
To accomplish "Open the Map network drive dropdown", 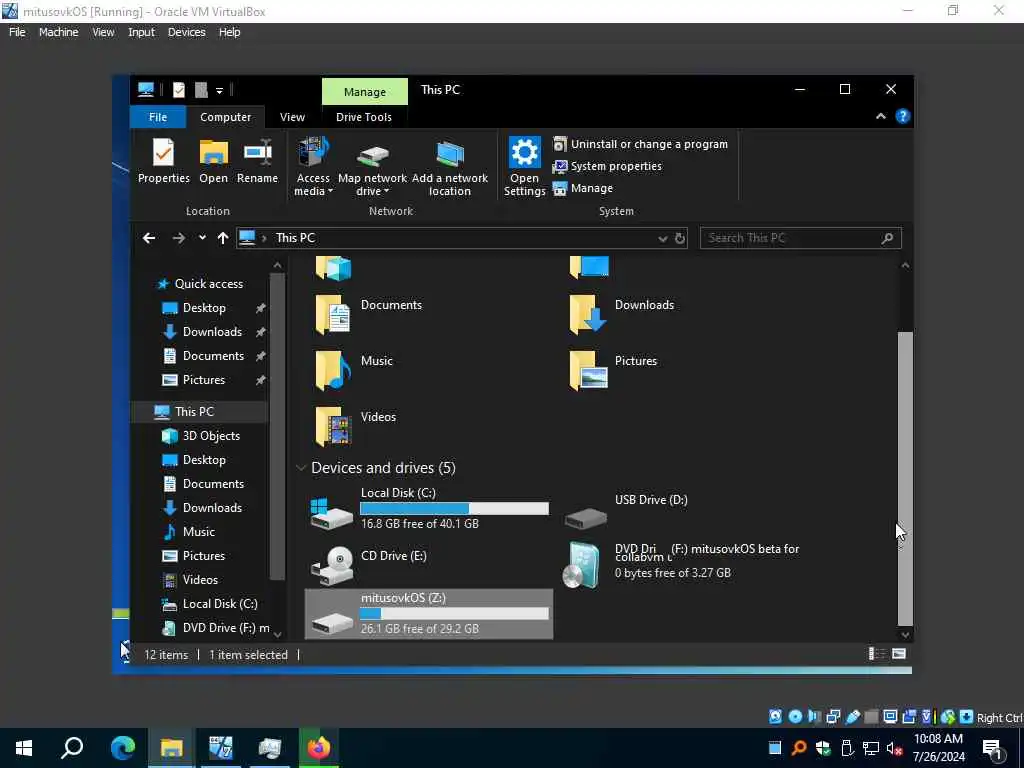I will coord(372,167).
